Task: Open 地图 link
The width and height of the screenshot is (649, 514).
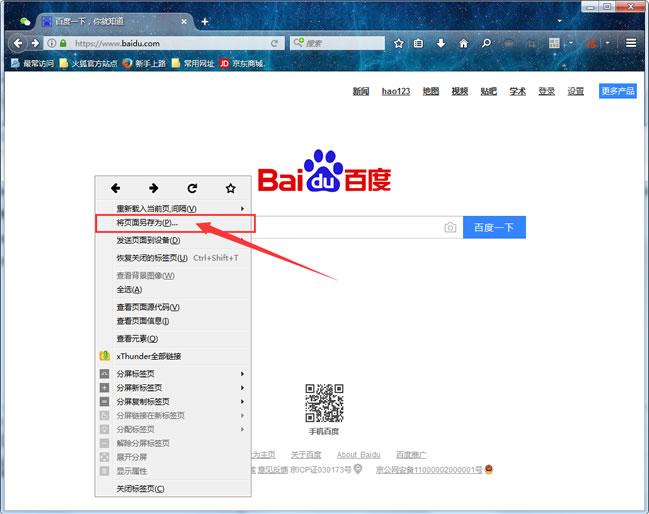Action: (x=430, y=91)
